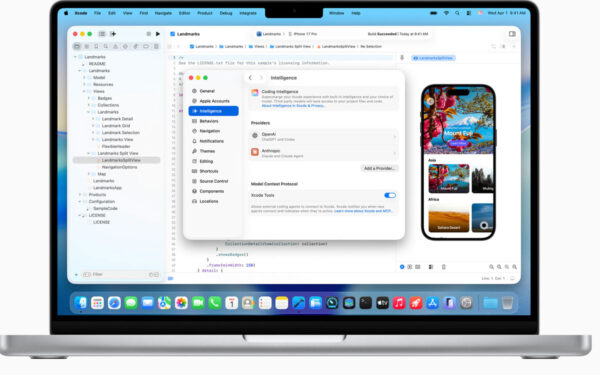Expand the Map folder

(x=89, y=174)
